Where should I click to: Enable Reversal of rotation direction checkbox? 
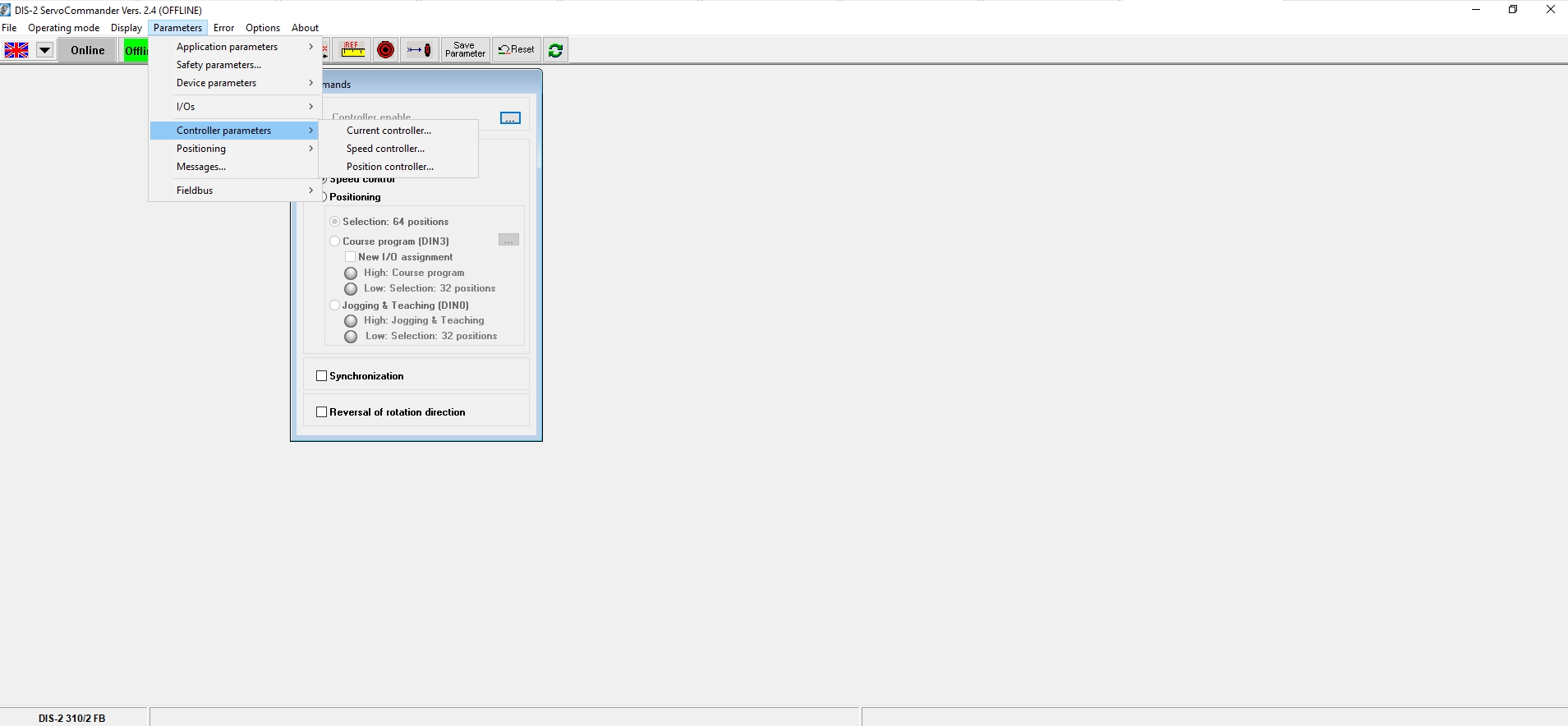tap(322, 412)
